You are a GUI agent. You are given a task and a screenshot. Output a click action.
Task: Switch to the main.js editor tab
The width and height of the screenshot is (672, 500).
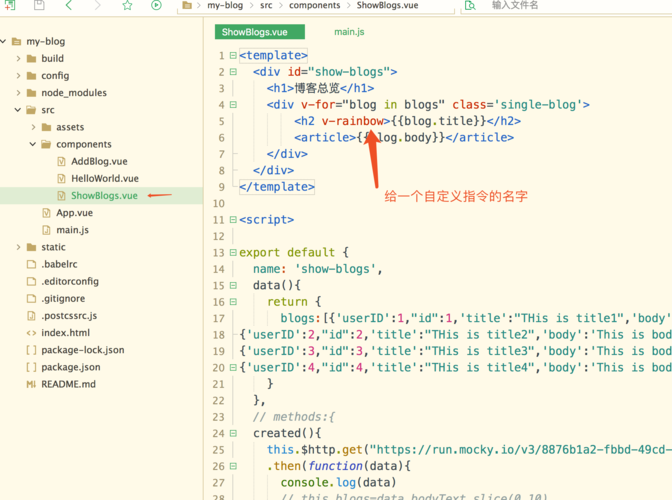(x=349, y=32)
